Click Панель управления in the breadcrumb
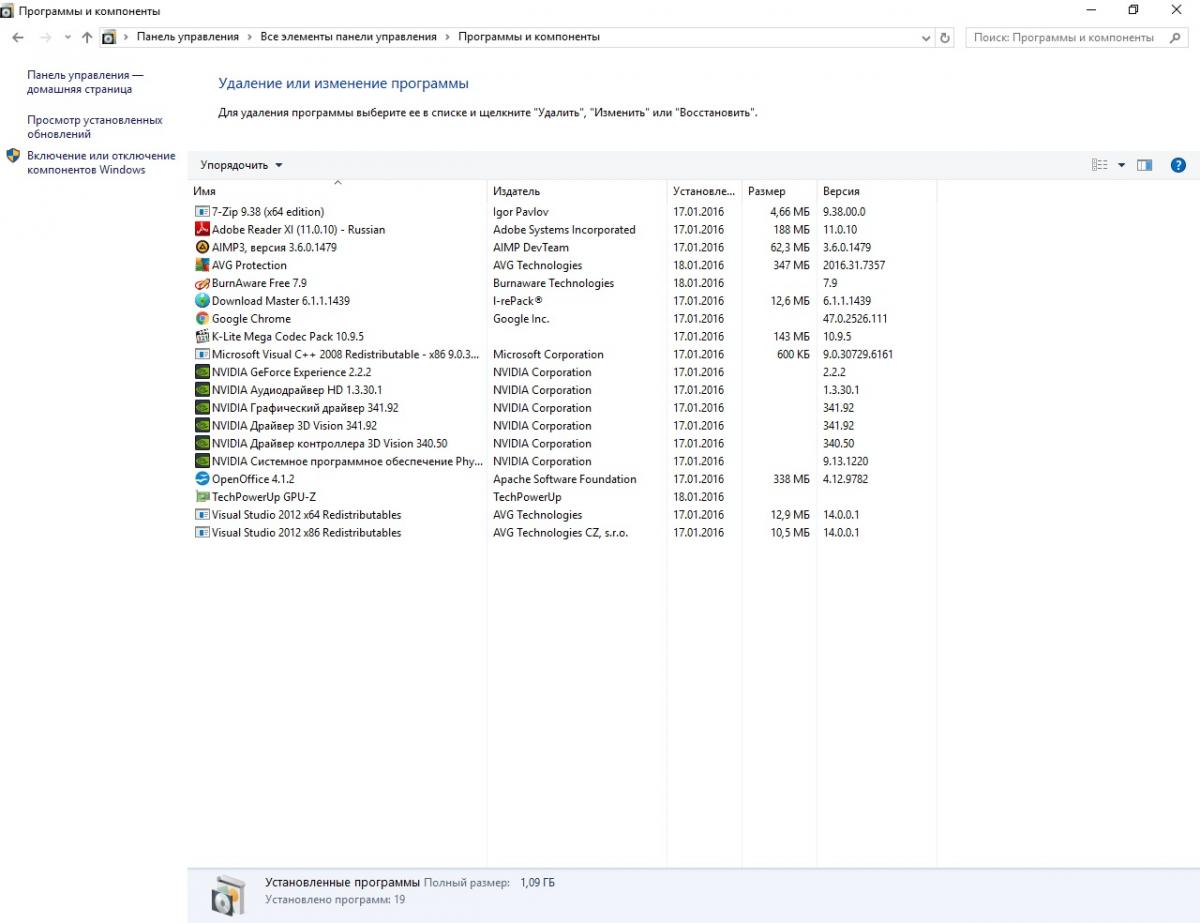 pyautogui.click(x=188, y=37)
